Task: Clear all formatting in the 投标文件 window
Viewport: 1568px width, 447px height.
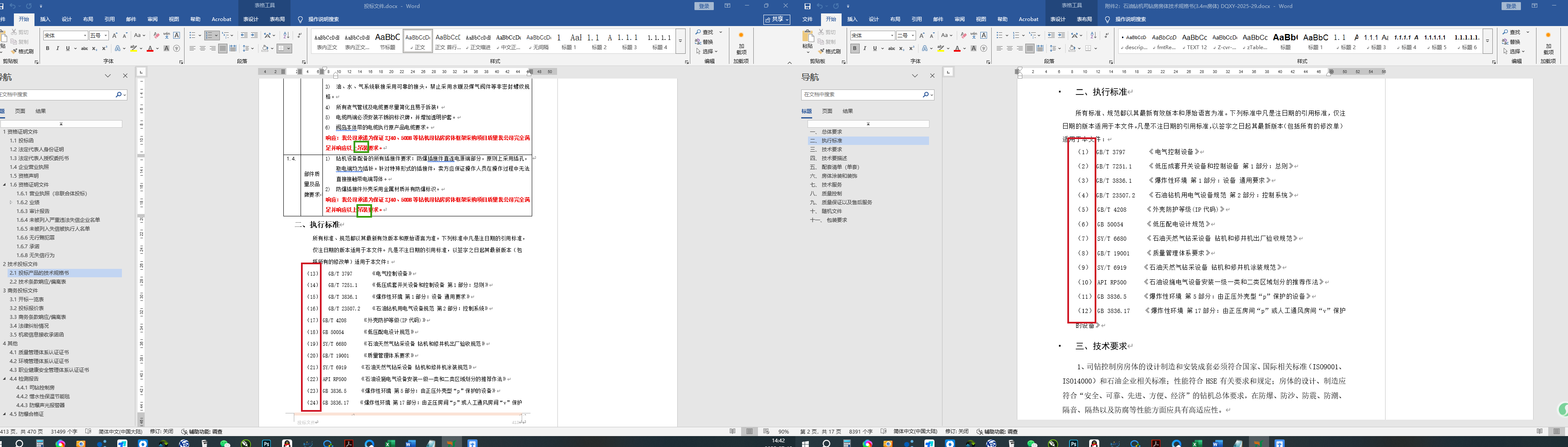Action: (156, 35)
